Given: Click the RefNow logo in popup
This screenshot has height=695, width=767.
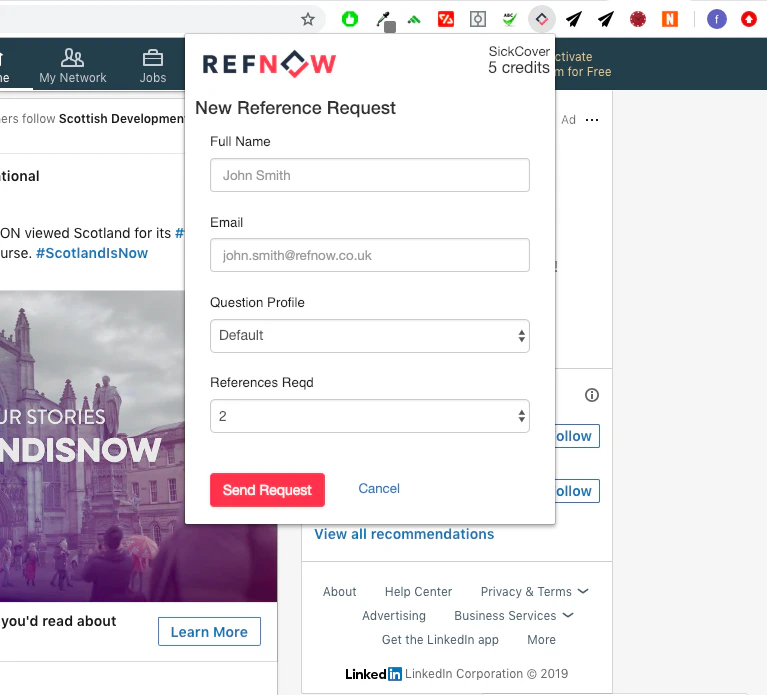Looking at the screenshot, I should (x=270, y=64).
